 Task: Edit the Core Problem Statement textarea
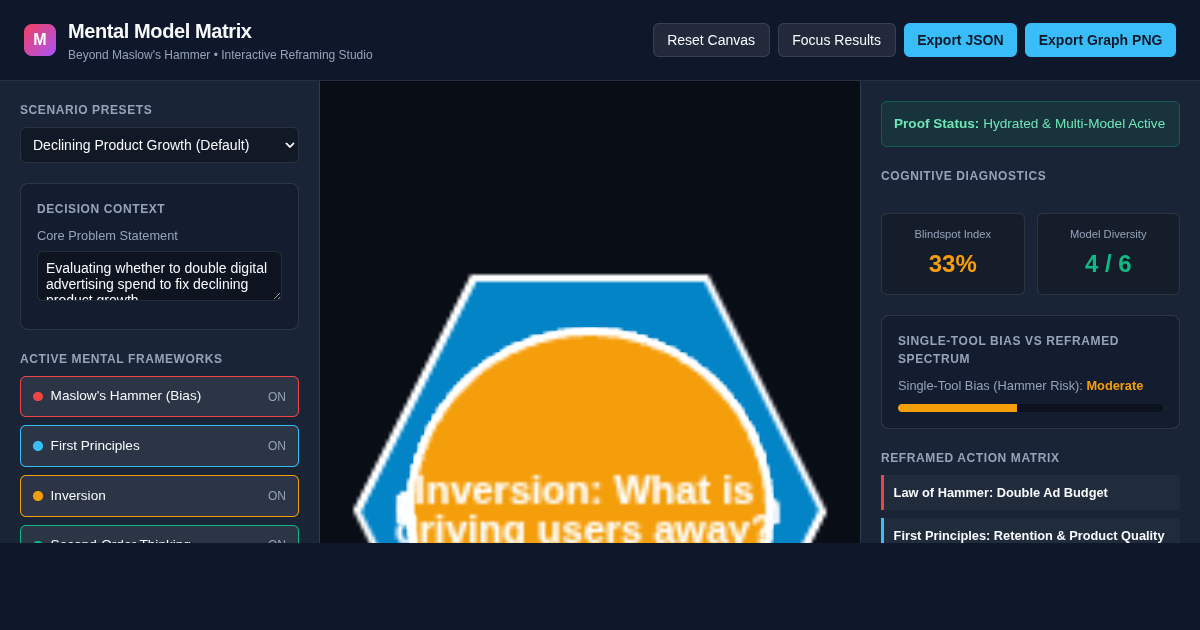click(x=159, y=276)
